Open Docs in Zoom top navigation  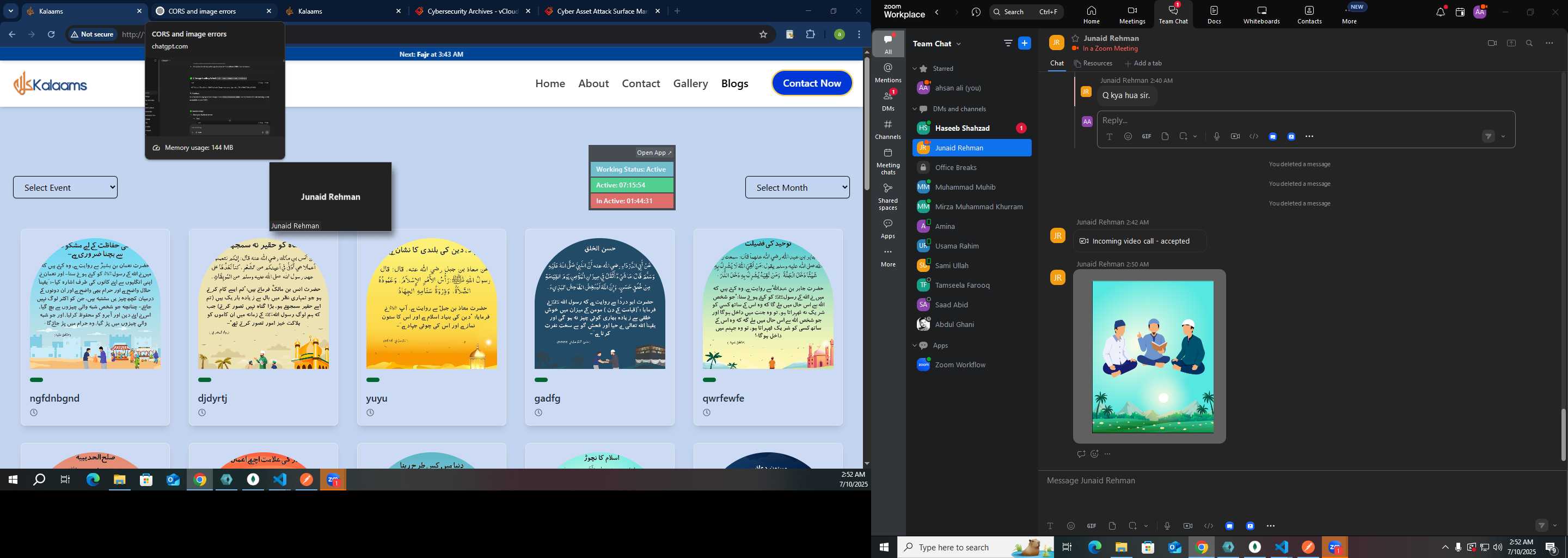1214,15
